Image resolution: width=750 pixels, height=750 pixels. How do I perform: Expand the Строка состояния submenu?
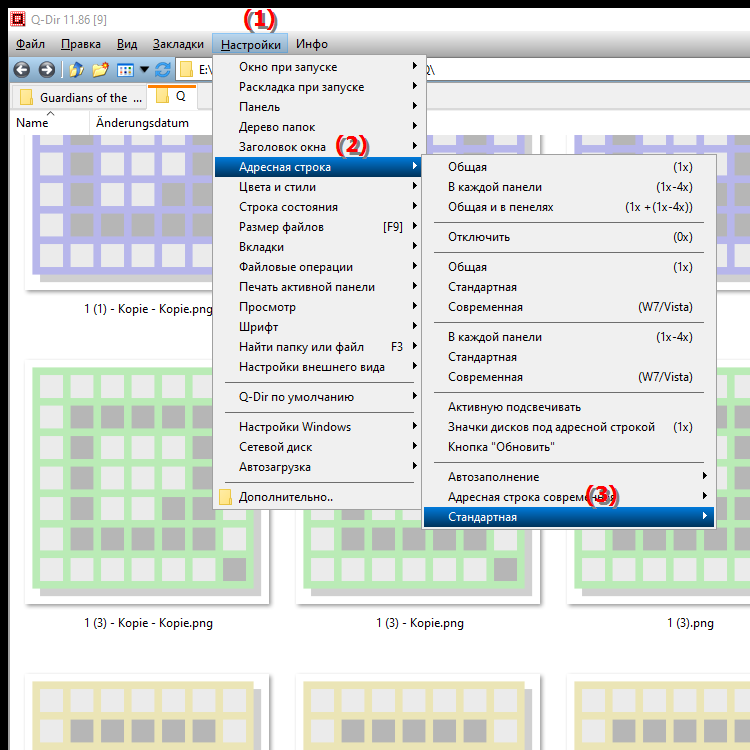click(318, 207)
